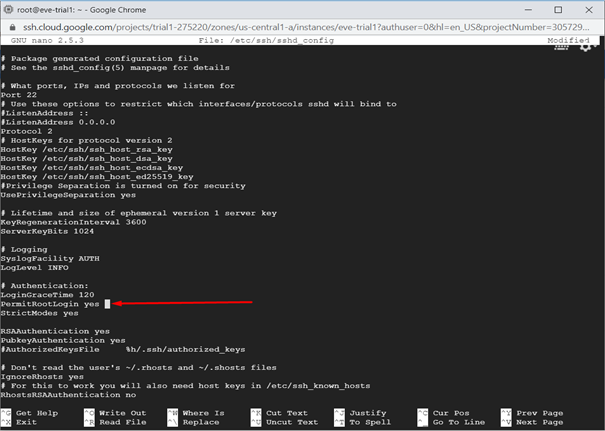Click the ssh_host_rsa_key HostKey line

pyautogui.click(x=86, y=149)
